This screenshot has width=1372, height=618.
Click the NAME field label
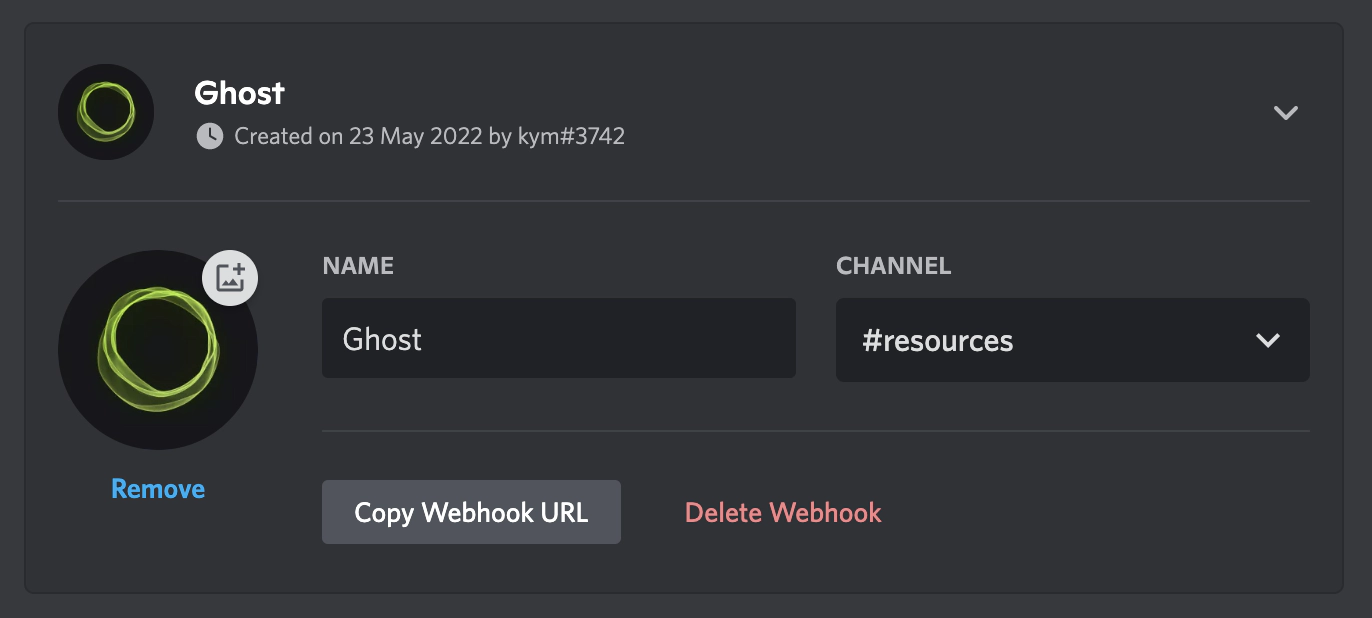tap(357, 266)
